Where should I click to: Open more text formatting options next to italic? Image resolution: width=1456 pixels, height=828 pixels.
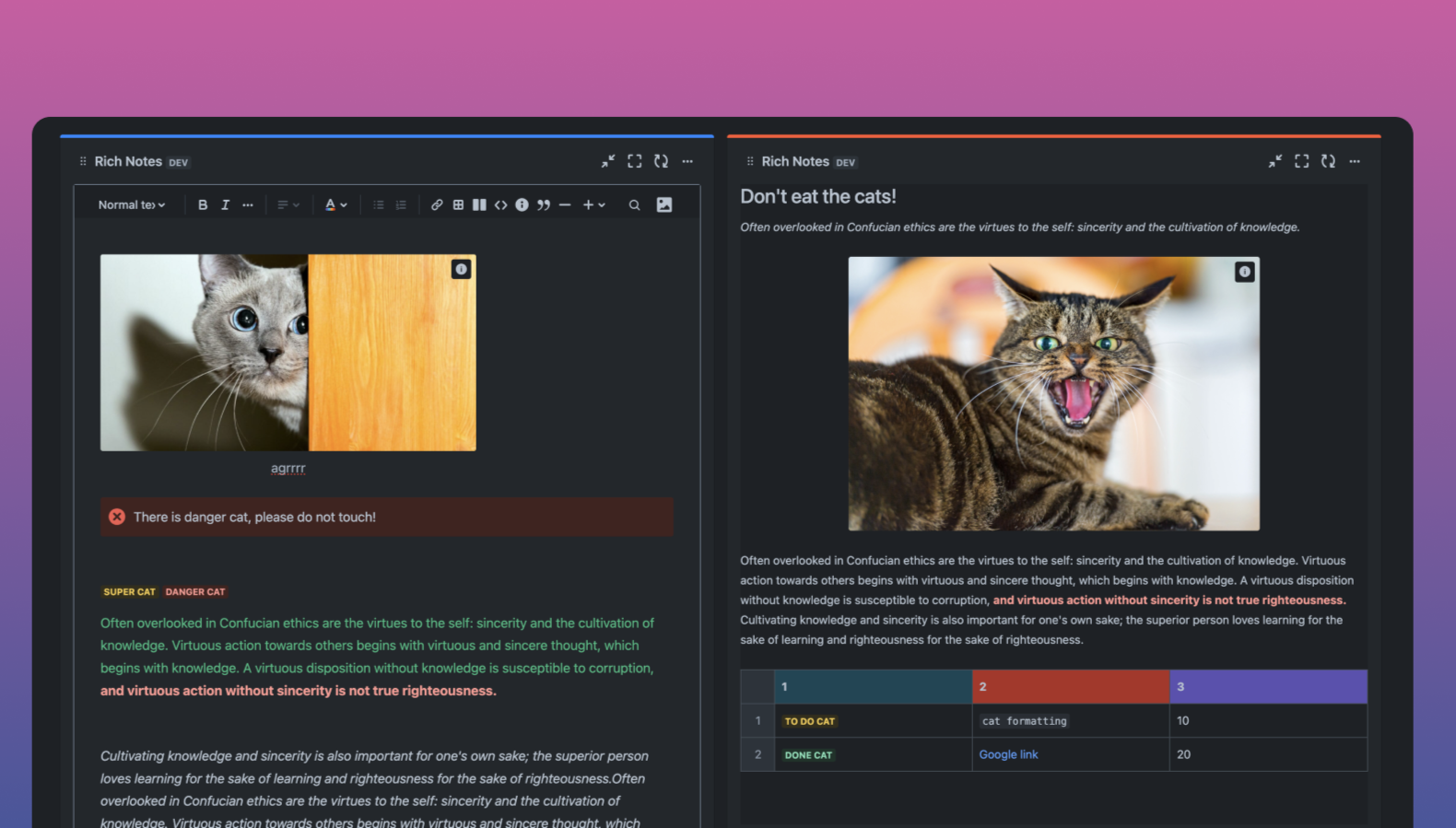[248, 204]
